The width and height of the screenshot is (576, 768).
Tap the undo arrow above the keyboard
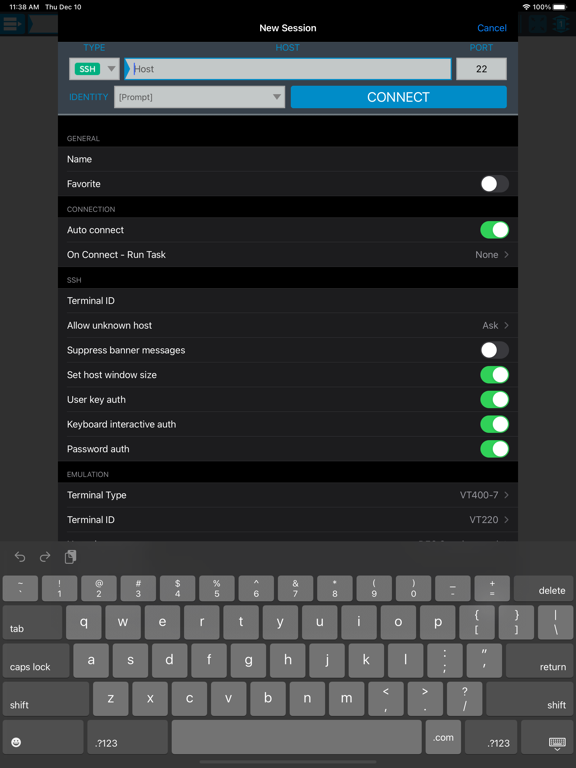point(20,557)
